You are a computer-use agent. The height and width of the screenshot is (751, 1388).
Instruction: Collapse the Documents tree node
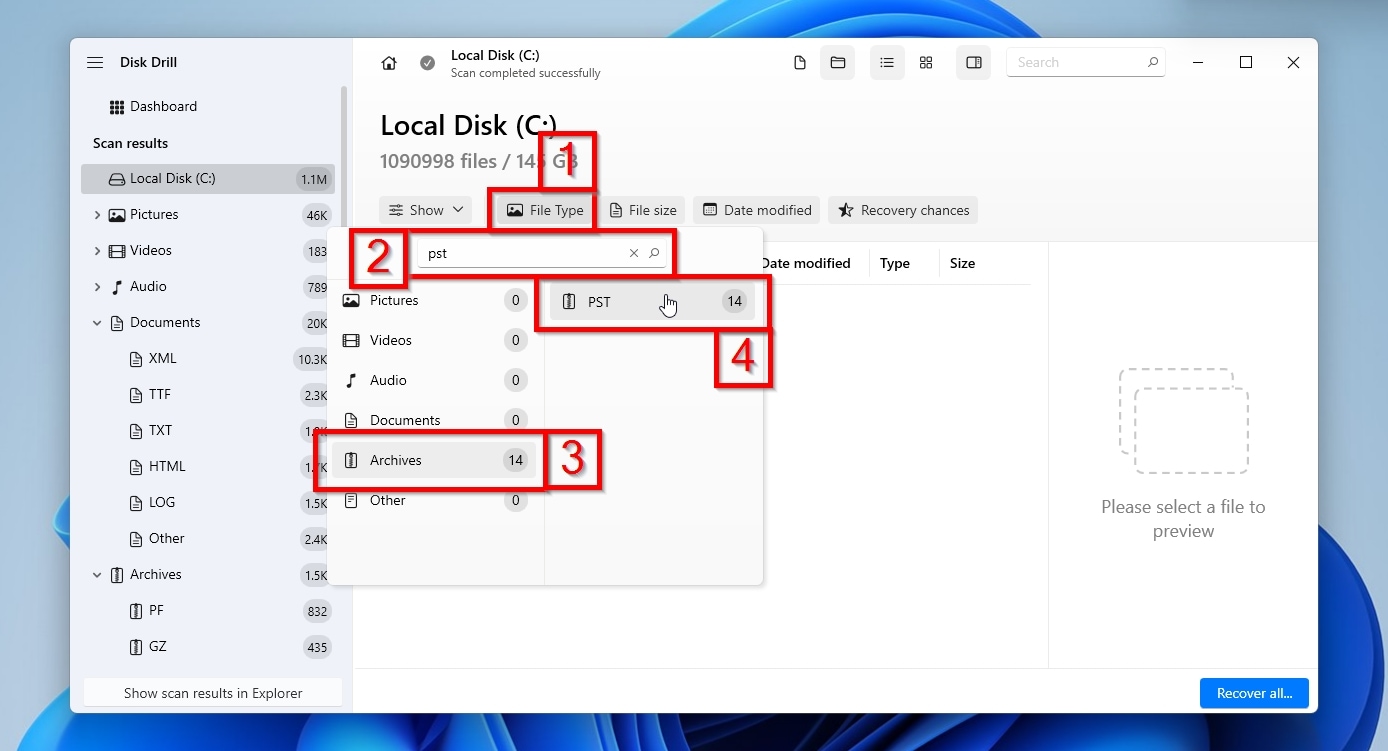[97, 323]
